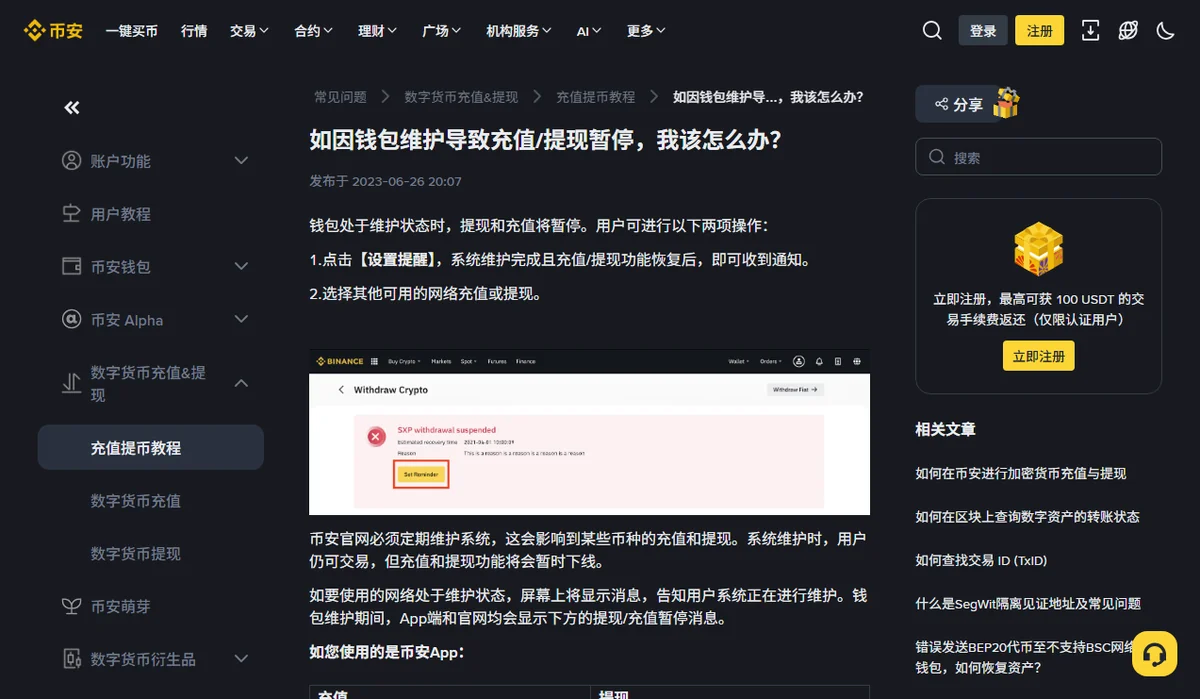Image resolution: width=1200 pixels, height=699 pixels.
Task: Click the publish date 2023-06-26 20:07
Action: pyautogui.click(x=407, y=181)
